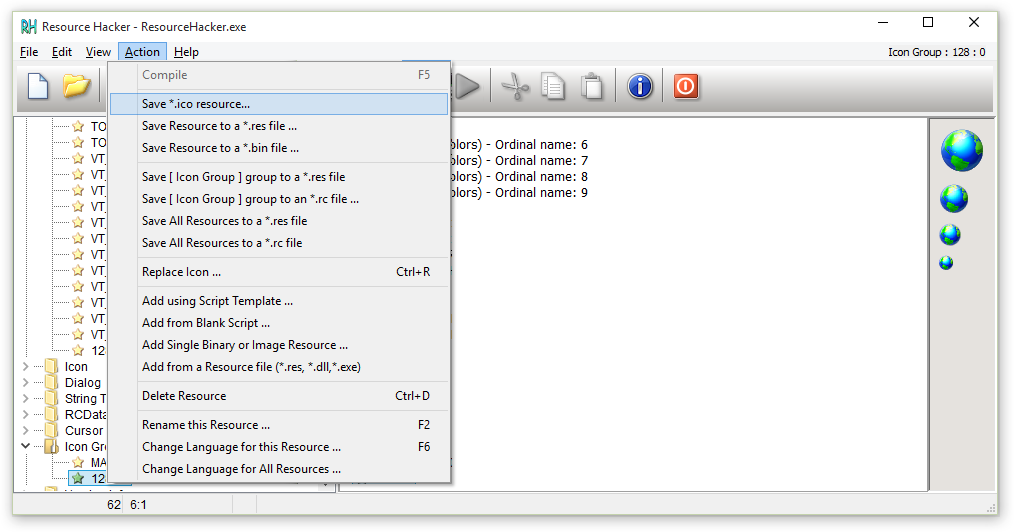The image size is (1014, 532).
Task: Click the Ordinal name: 9 line
Action: coord(519,193)
